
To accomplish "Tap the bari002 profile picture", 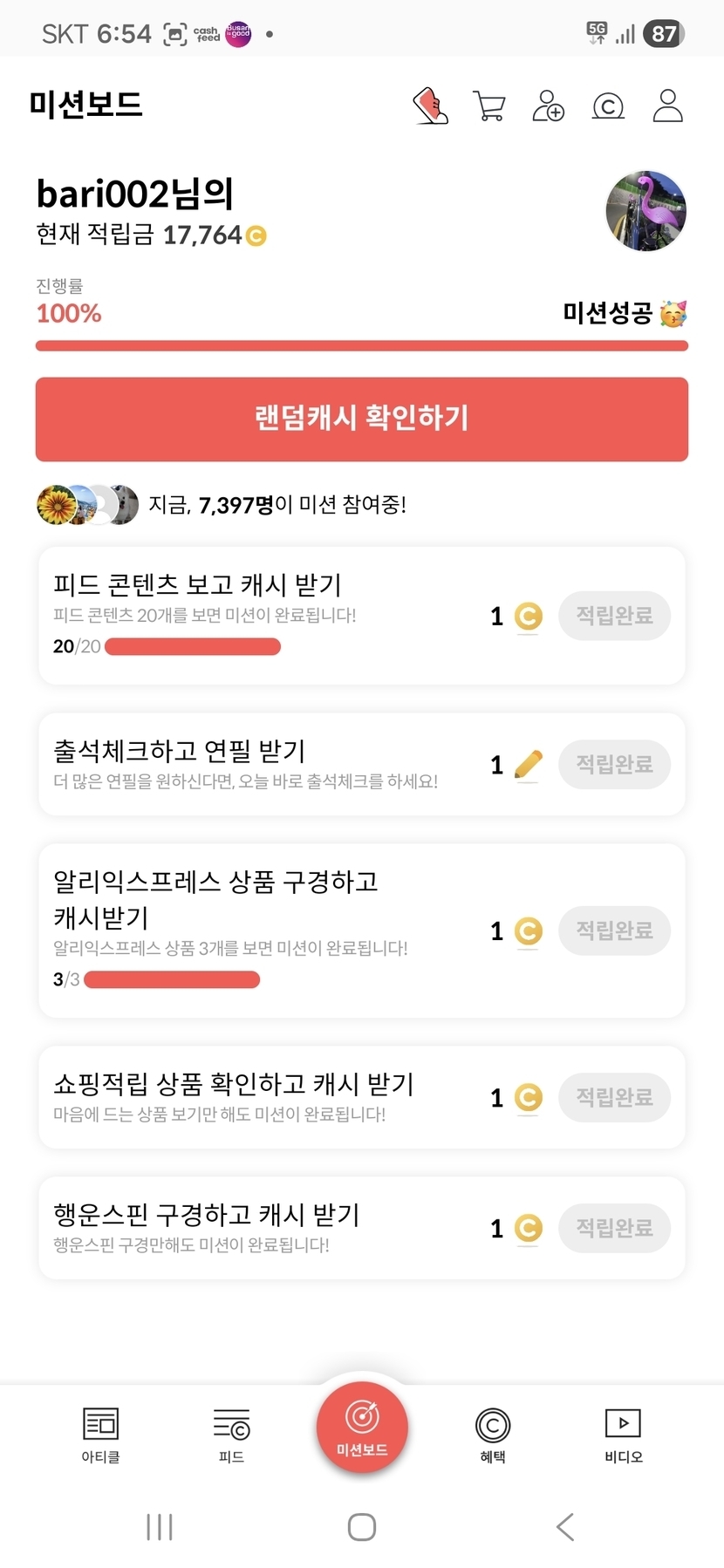I will coord(645,211).
